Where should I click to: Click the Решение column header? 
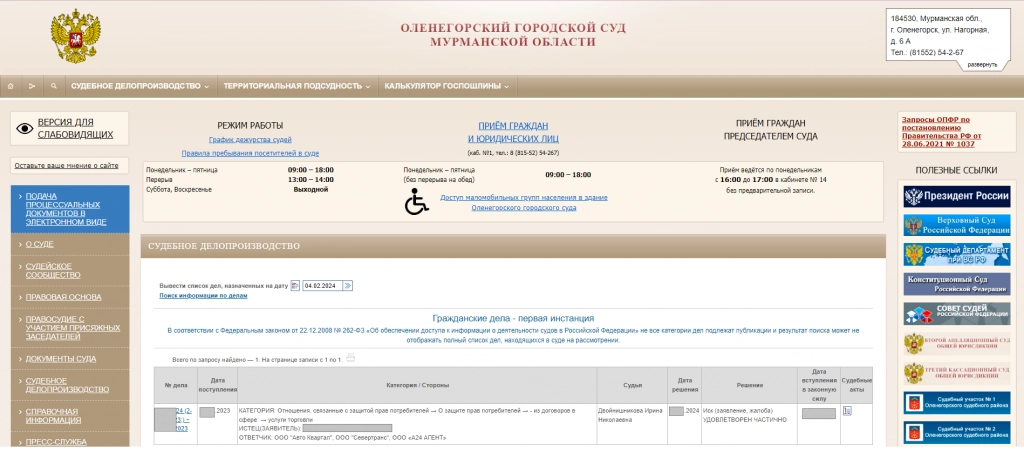click(750, 385)
